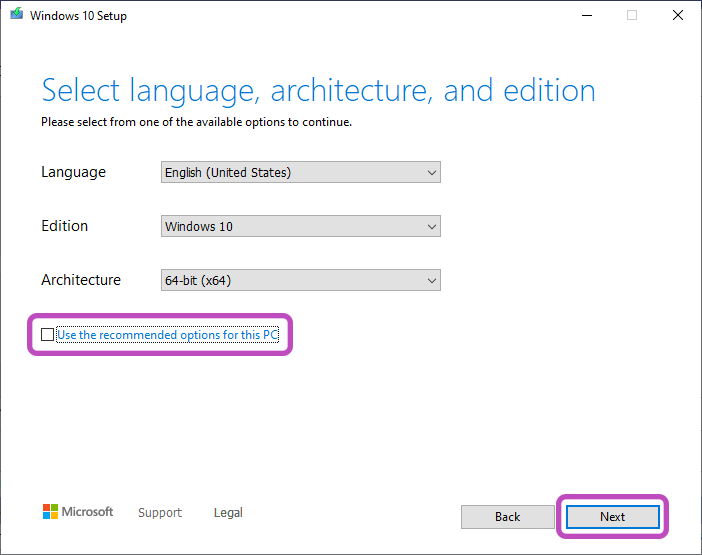
Task: Expand the Edition dropdown showing Windows 10
Action: (x=301, y=226)
